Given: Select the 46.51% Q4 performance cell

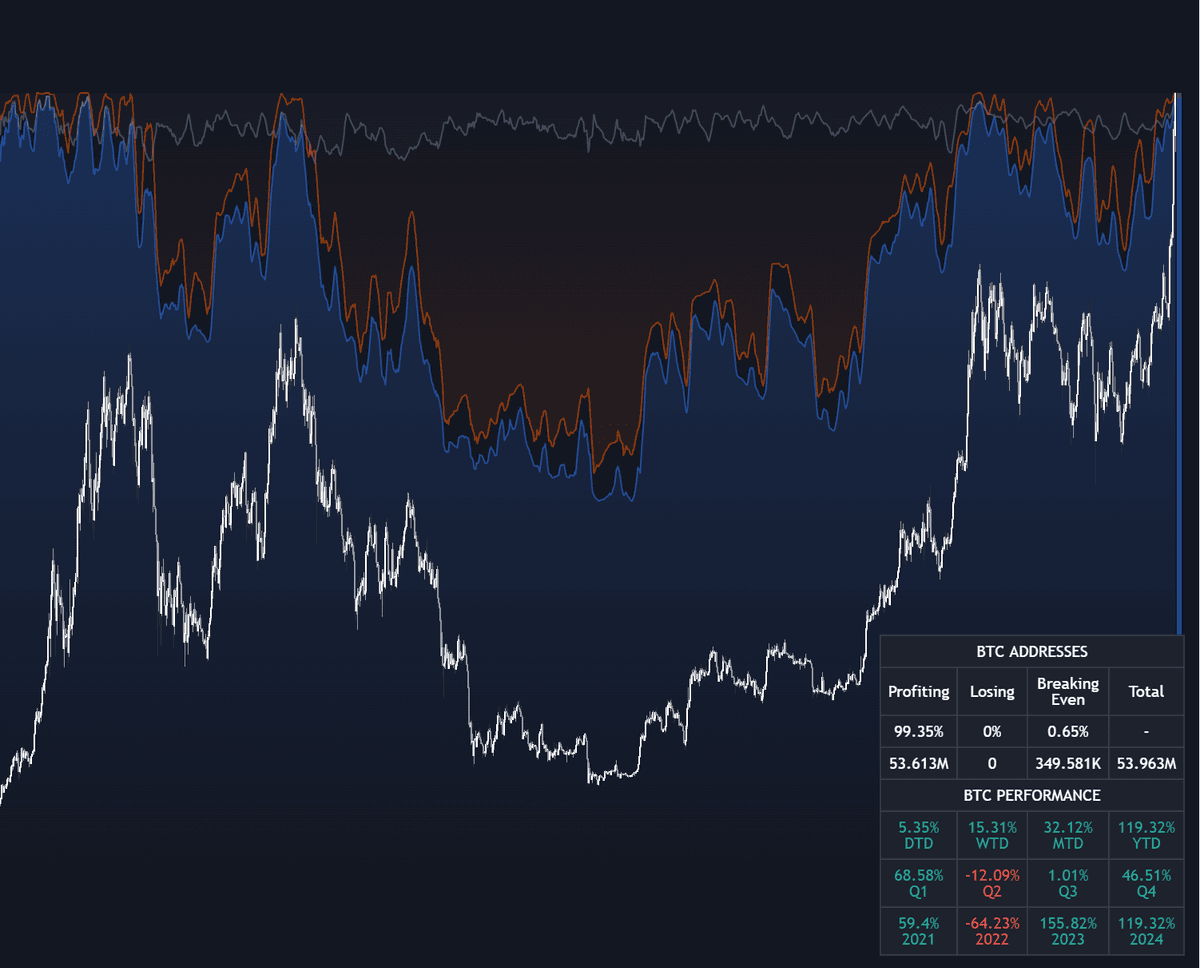Looking at the screenshot, I should tap(1146, 882).
